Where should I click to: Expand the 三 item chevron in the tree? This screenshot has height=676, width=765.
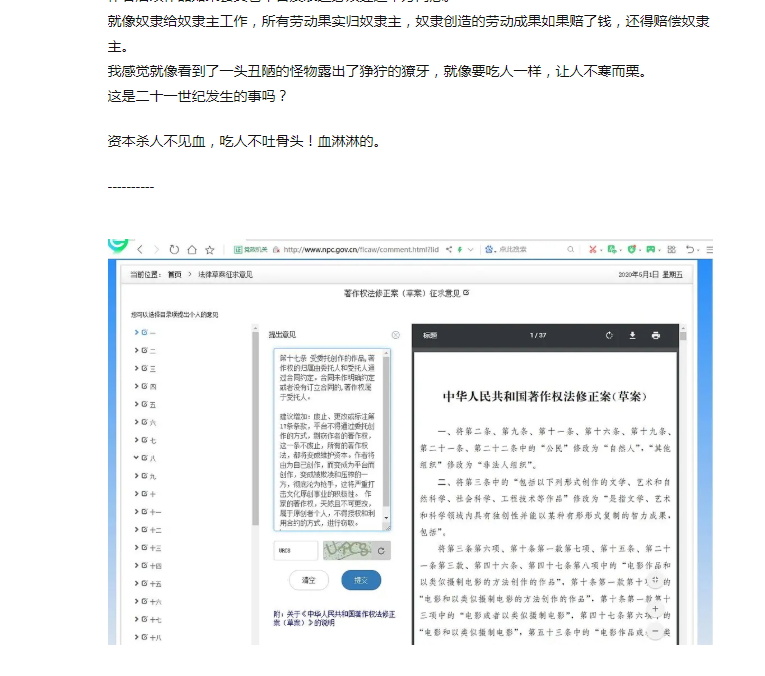click(x=137, y=368)
